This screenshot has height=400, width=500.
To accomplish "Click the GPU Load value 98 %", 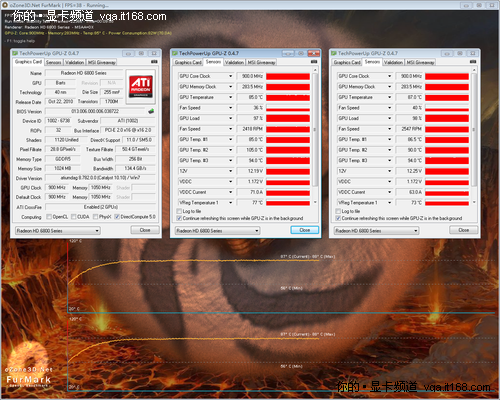I will coord(409,118).
